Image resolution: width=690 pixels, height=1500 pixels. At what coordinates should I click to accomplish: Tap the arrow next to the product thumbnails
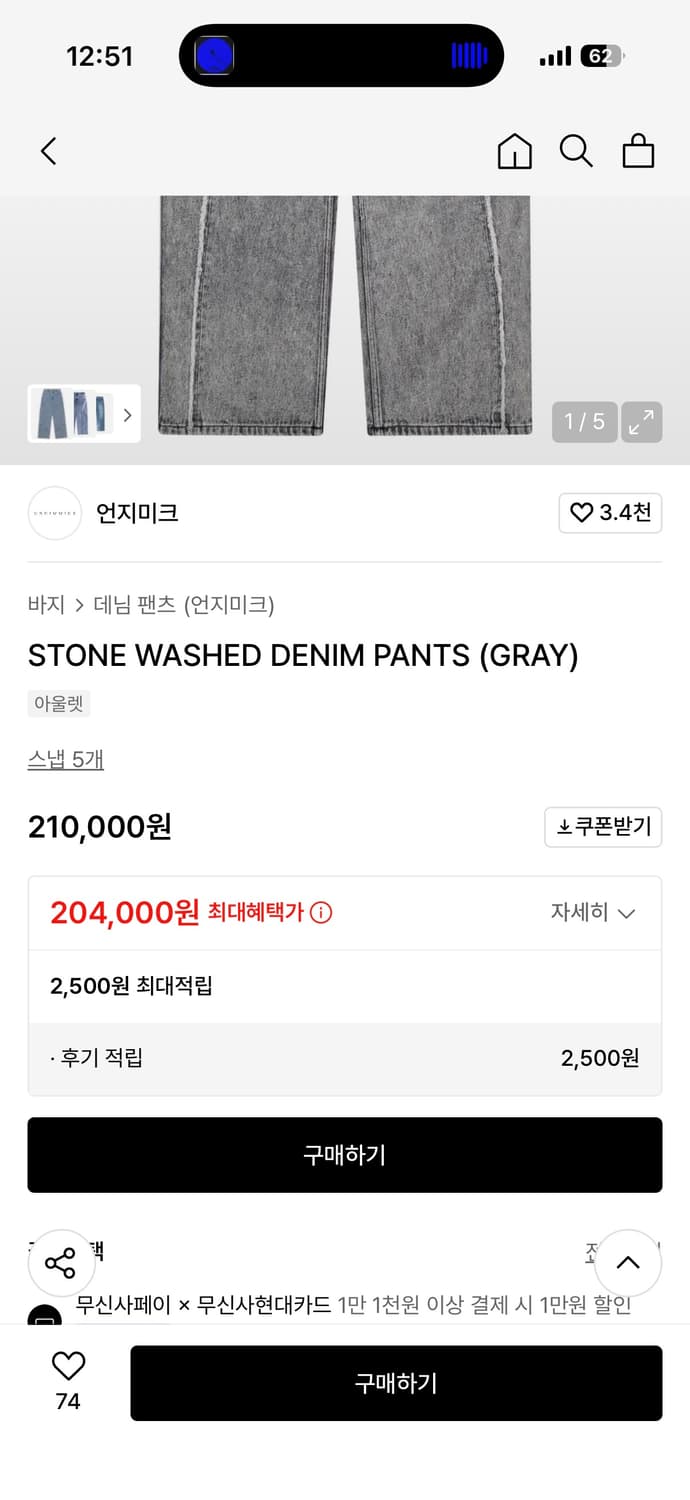coord(127,414)
